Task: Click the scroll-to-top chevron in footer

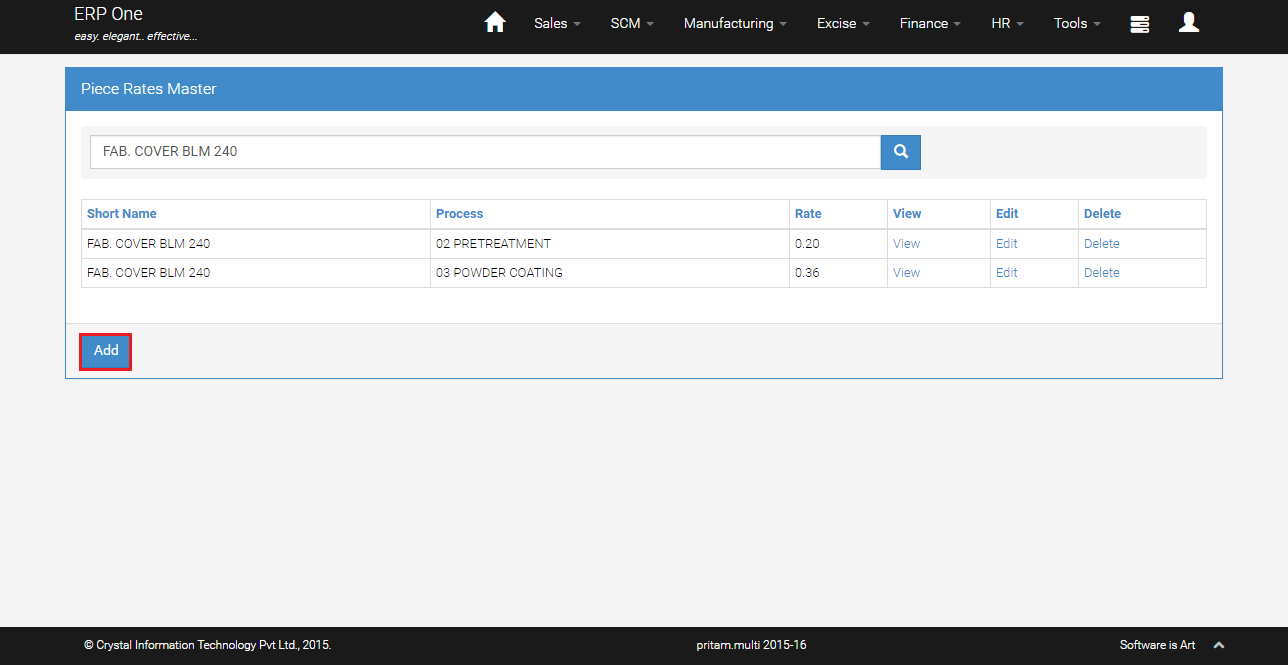Action: (1218, 645)
